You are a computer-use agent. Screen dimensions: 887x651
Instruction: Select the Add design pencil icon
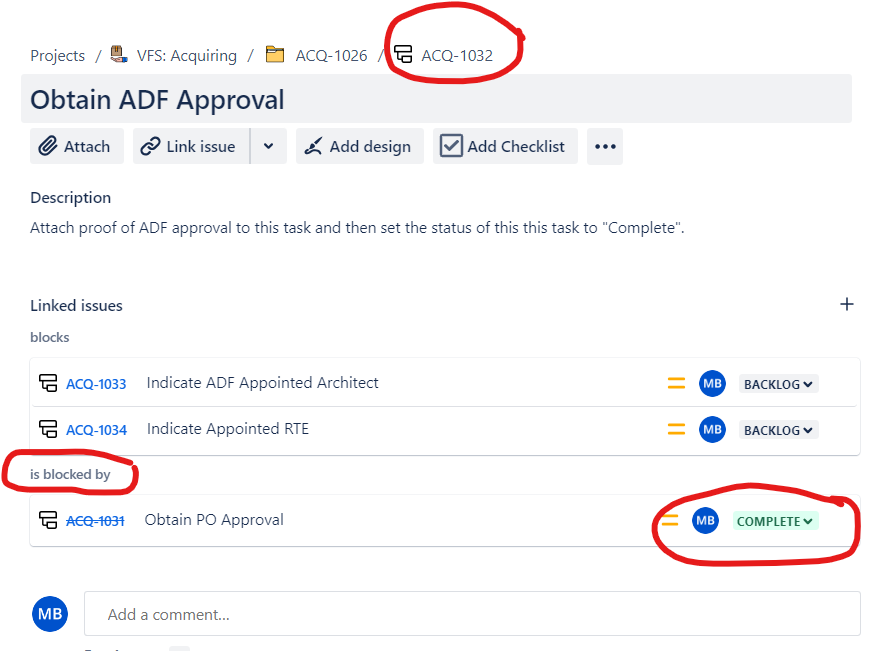pyautogui.click(x=312, y=145)
